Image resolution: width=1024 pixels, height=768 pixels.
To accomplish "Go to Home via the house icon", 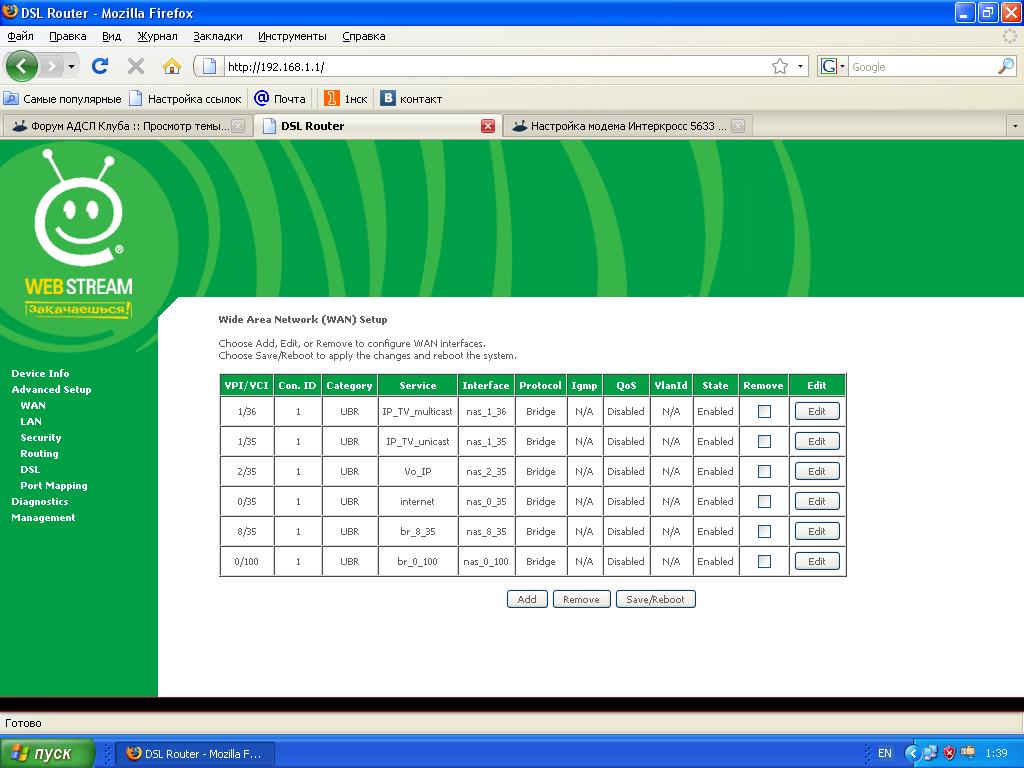I will [x=172, y=66].
